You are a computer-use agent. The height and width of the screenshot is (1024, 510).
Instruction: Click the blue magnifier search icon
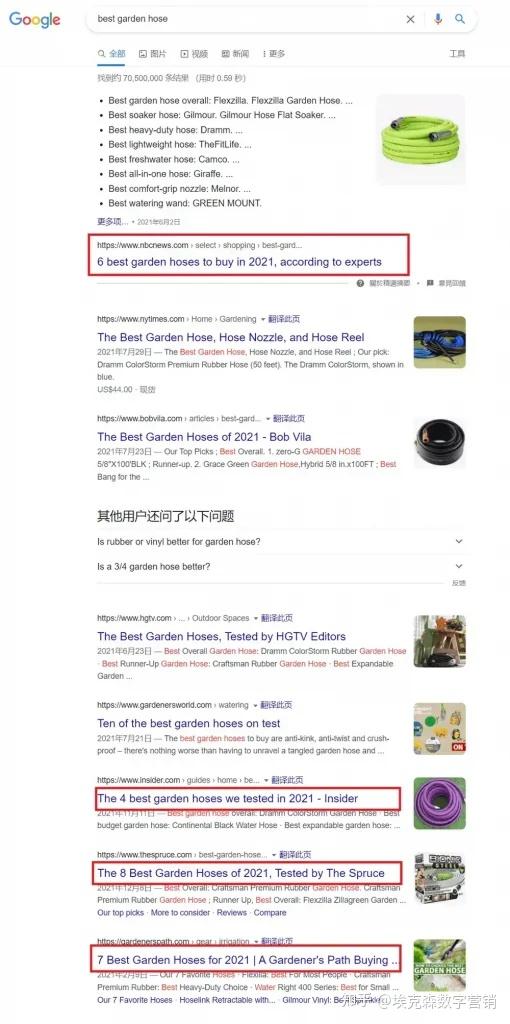coord(460,19)
